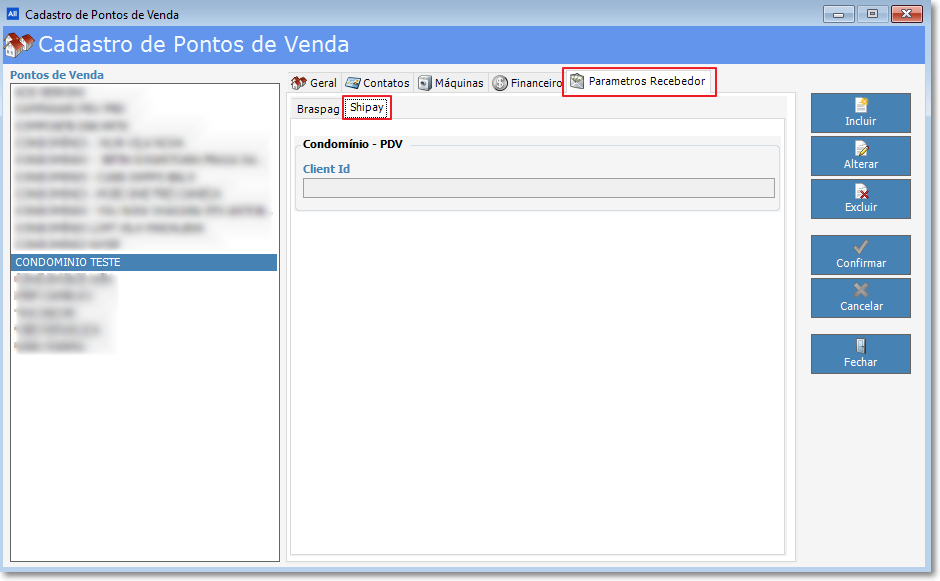Viewport: 940px width, 581px height.
Task: Select the Financeiro tab
Action: [x=527, y=83]
